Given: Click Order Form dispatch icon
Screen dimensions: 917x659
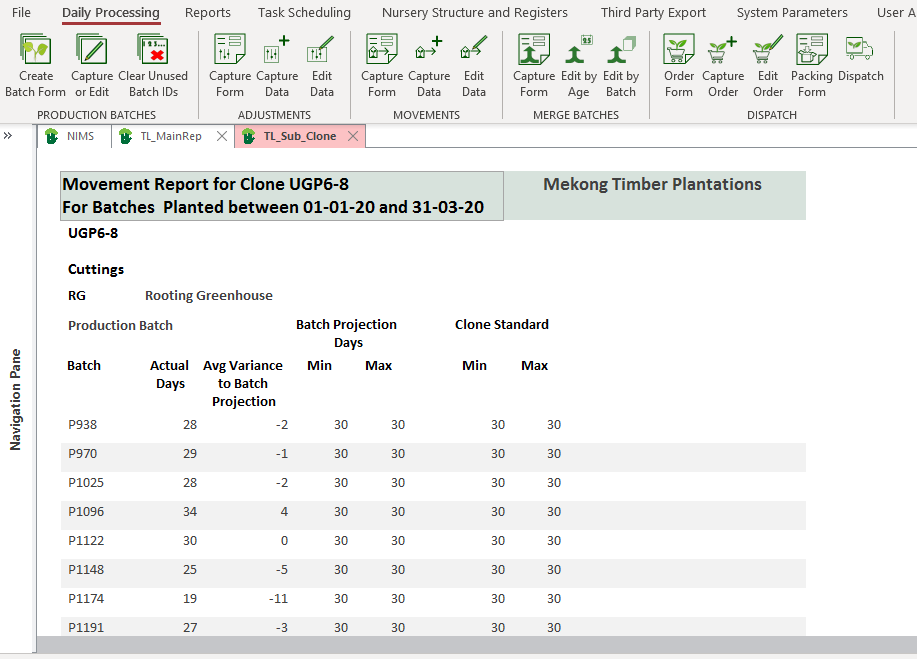Looking at the screenshot, I should (x=679, y=66).
